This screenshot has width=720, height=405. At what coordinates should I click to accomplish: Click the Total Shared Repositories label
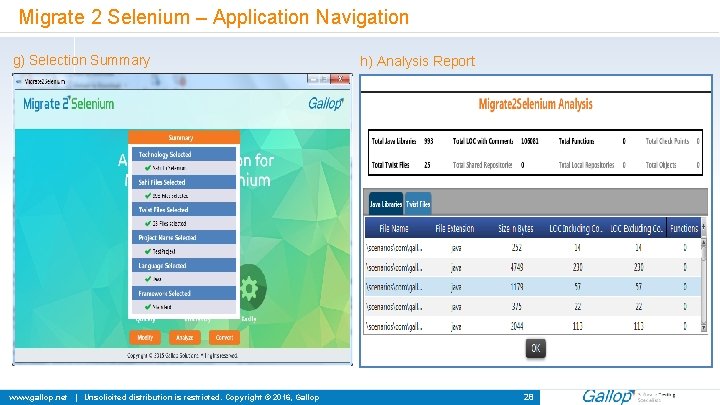point(482,165)
